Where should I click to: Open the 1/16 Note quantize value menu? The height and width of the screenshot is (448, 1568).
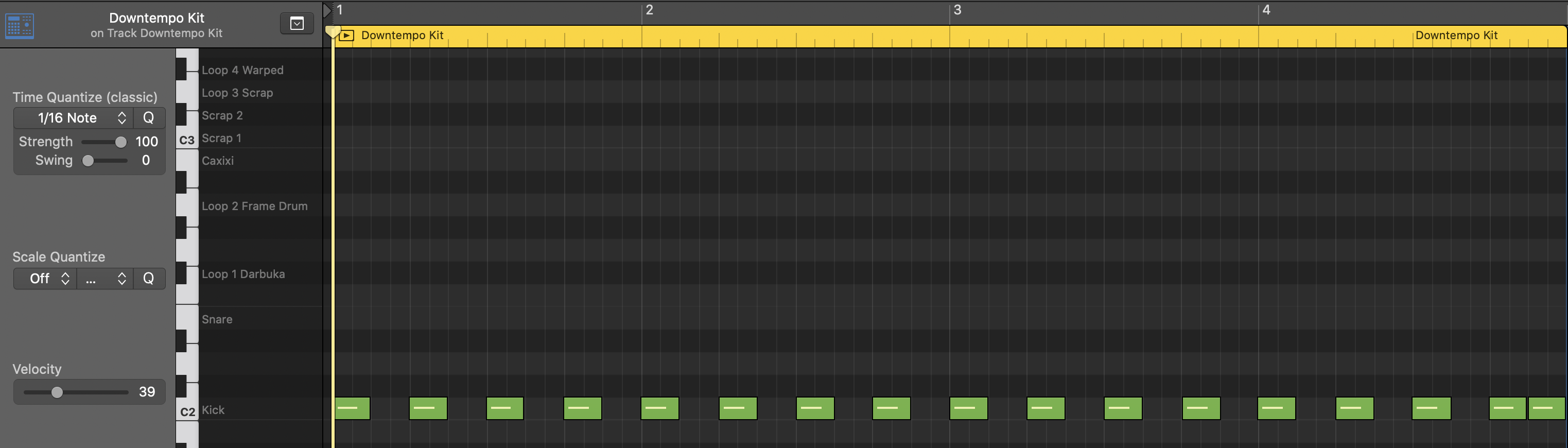point(73,117)
